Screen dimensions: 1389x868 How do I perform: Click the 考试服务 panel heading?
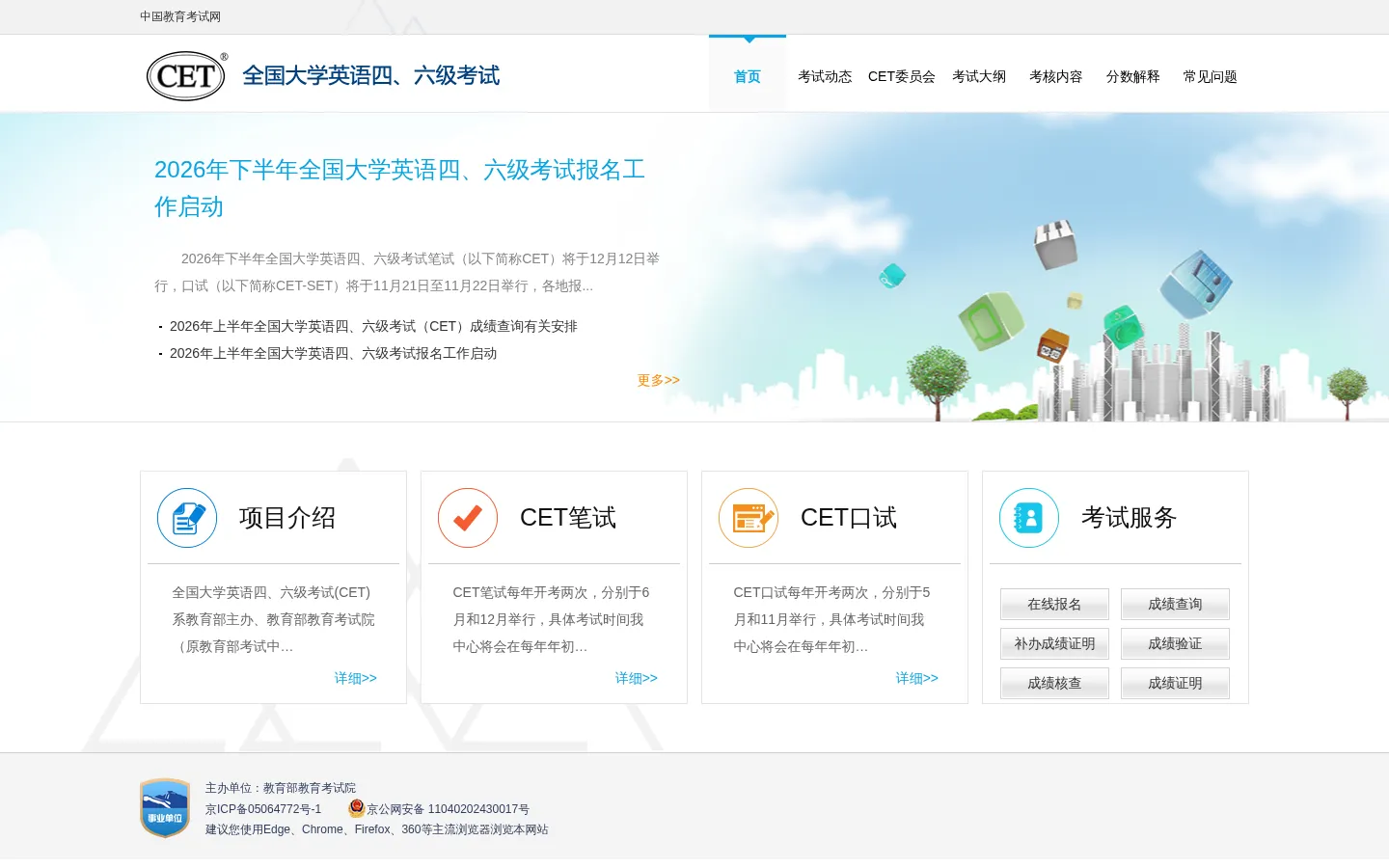(x=1130, y=518)
